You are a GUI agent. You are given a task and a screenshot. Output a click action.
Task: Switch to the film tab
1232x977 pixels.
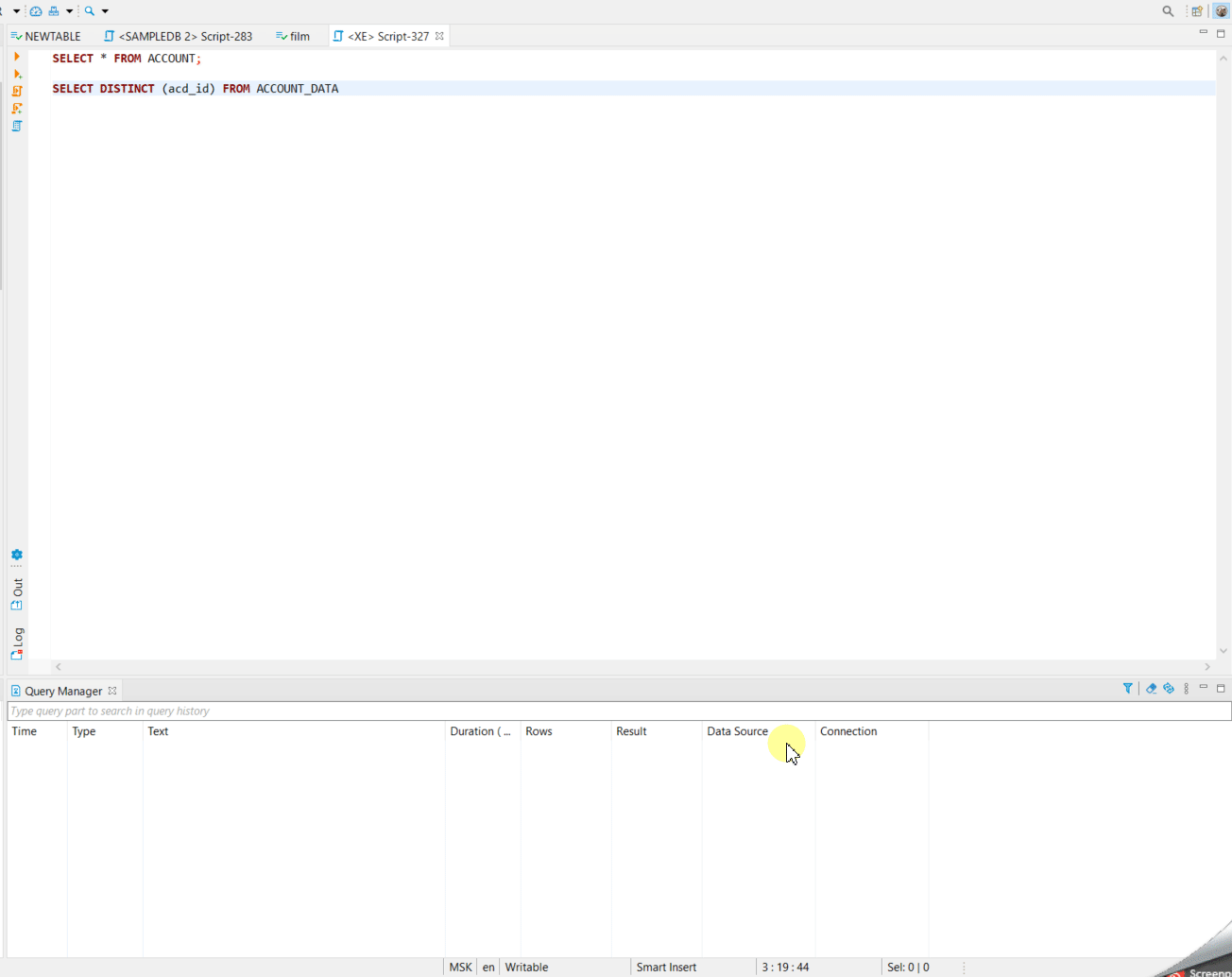(296, 36)
